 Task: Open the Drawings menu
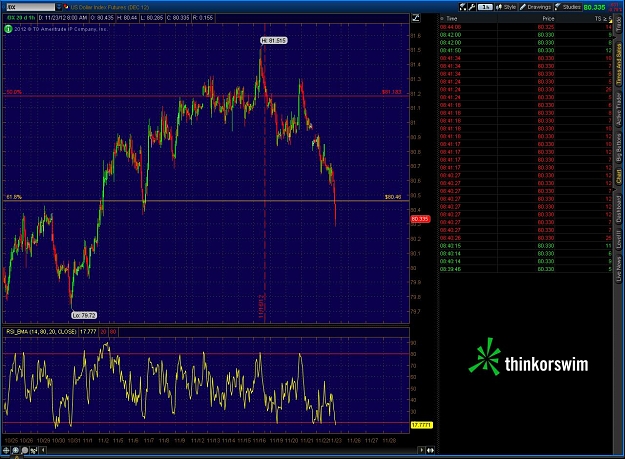tap(535, 7)
